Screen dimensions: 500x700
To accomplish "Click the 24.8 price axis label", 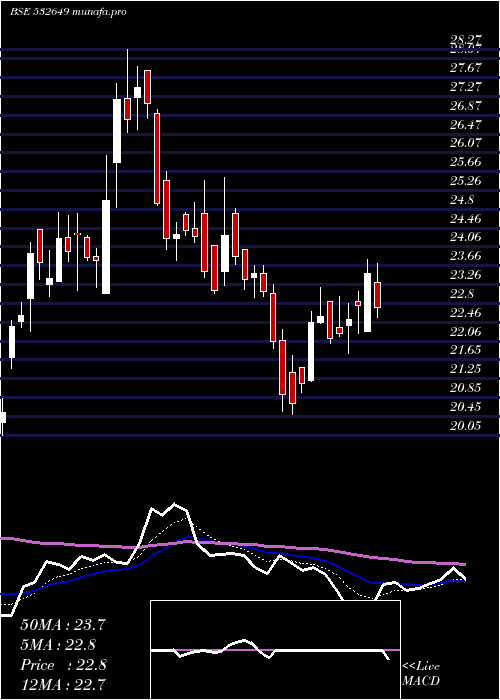I will 462,200.
